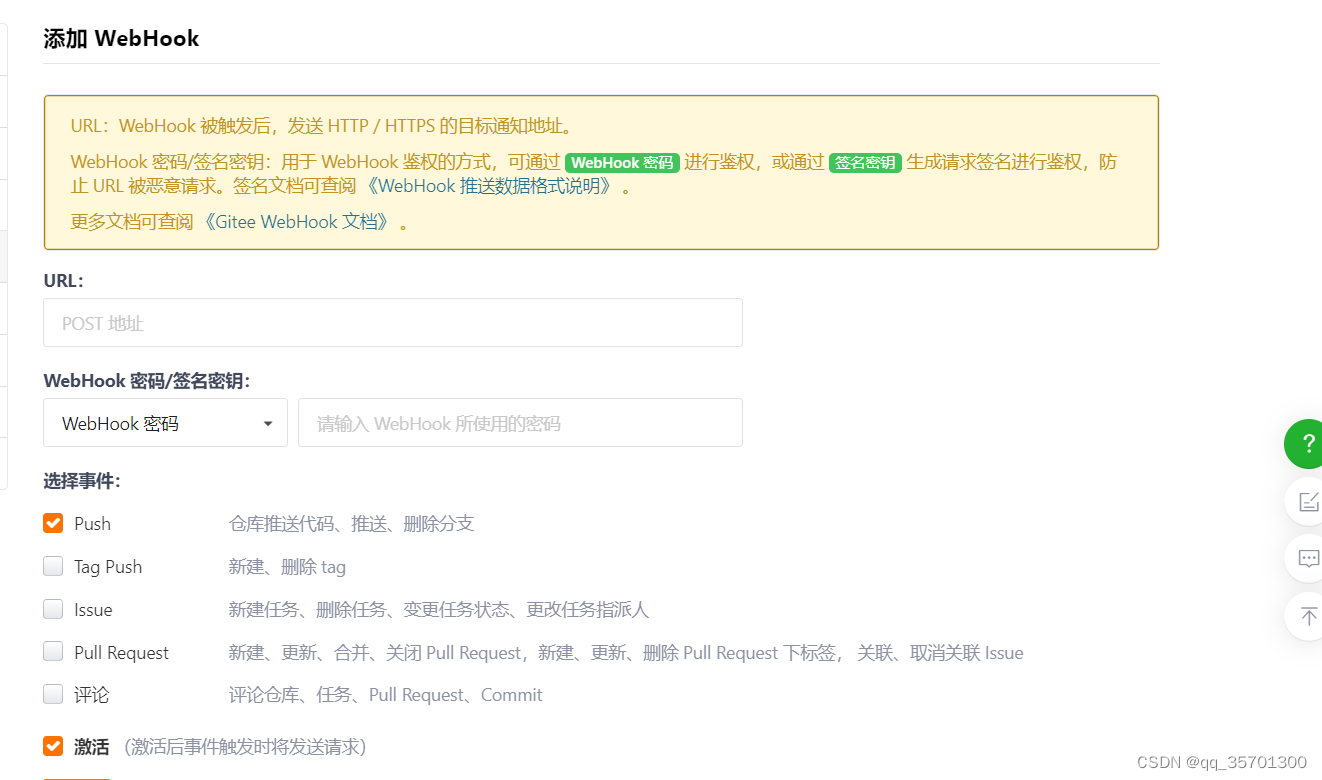Viewport: 1322px width, 780px height.
Task: Click the POST 地址 URL input field
Action: pyautogui.click(x=393, y=322)
